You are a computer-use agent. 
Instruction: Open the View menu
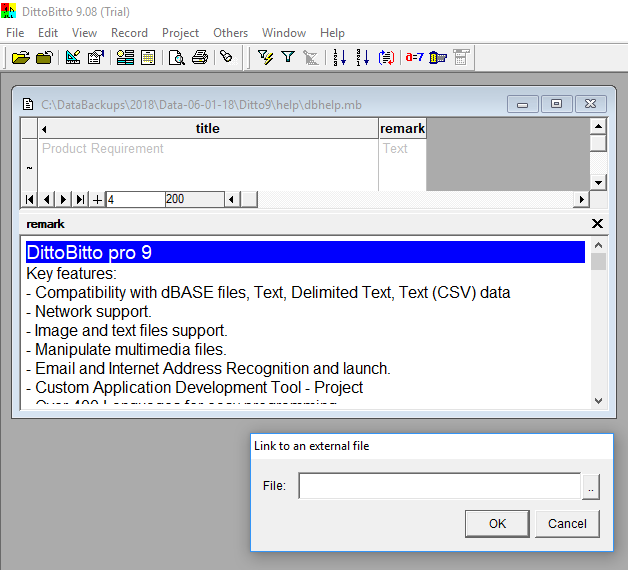pos(85,33)
